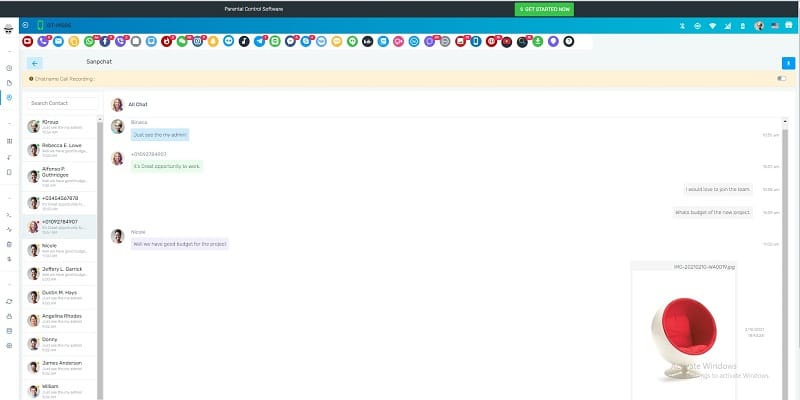Open the yellow Snapchat ghost icon
The image size is (800, 400).
tap(213, 41)
